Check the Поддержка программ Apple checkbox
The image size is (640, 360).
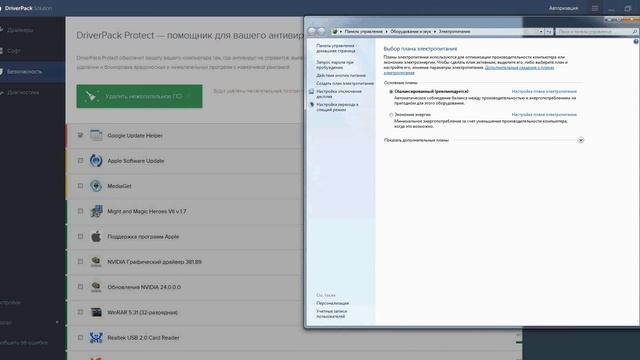click(x=80, y=236)
